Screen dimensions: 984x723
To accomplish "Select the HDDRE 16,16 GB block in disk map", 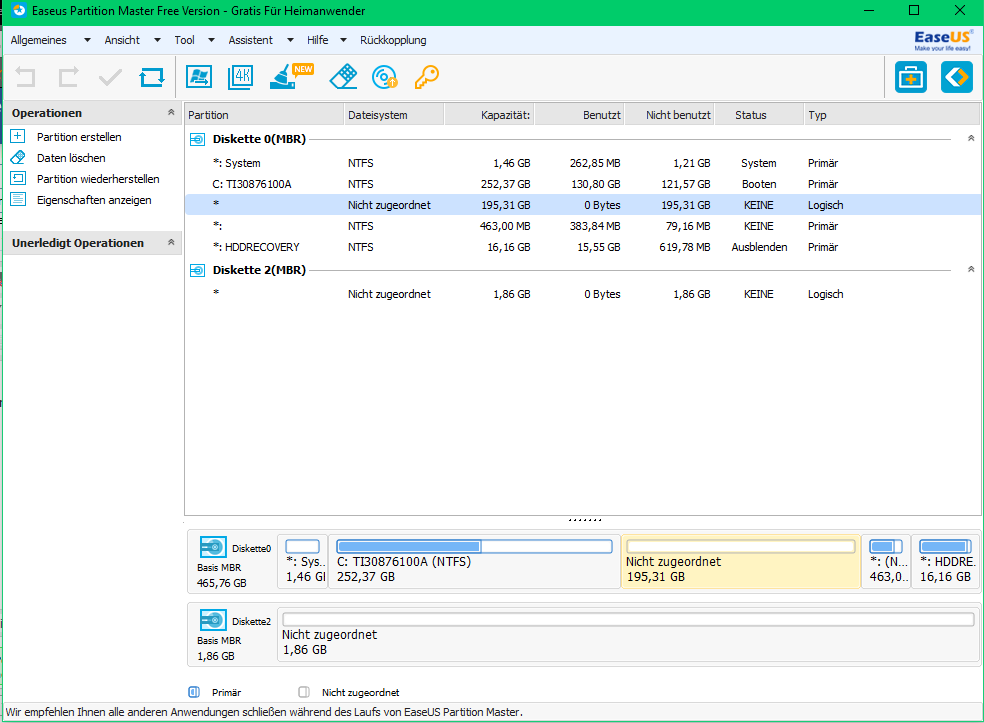I will pyautogui.click(x=946, y=562).
